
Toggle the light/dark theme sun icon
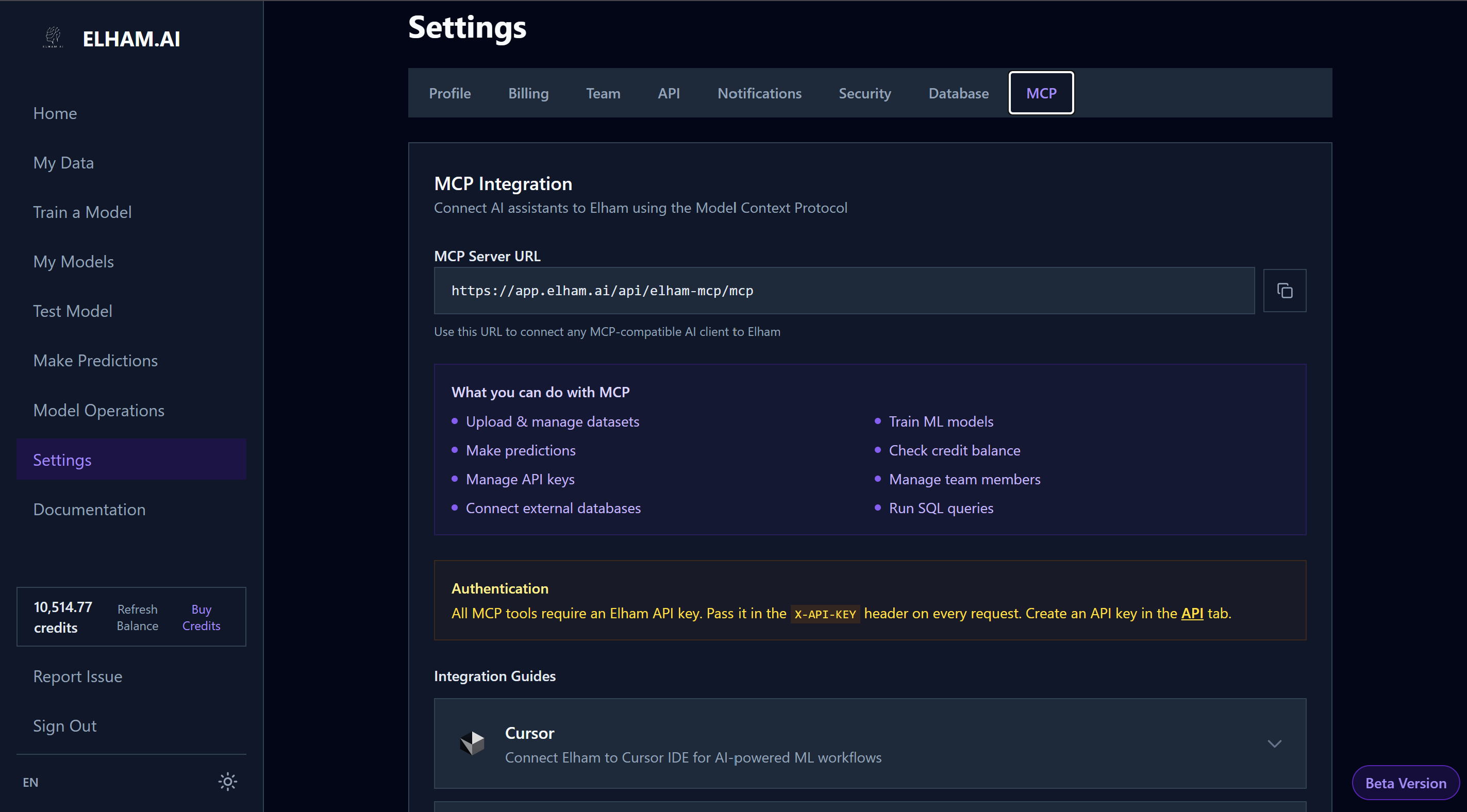[227, 782]
